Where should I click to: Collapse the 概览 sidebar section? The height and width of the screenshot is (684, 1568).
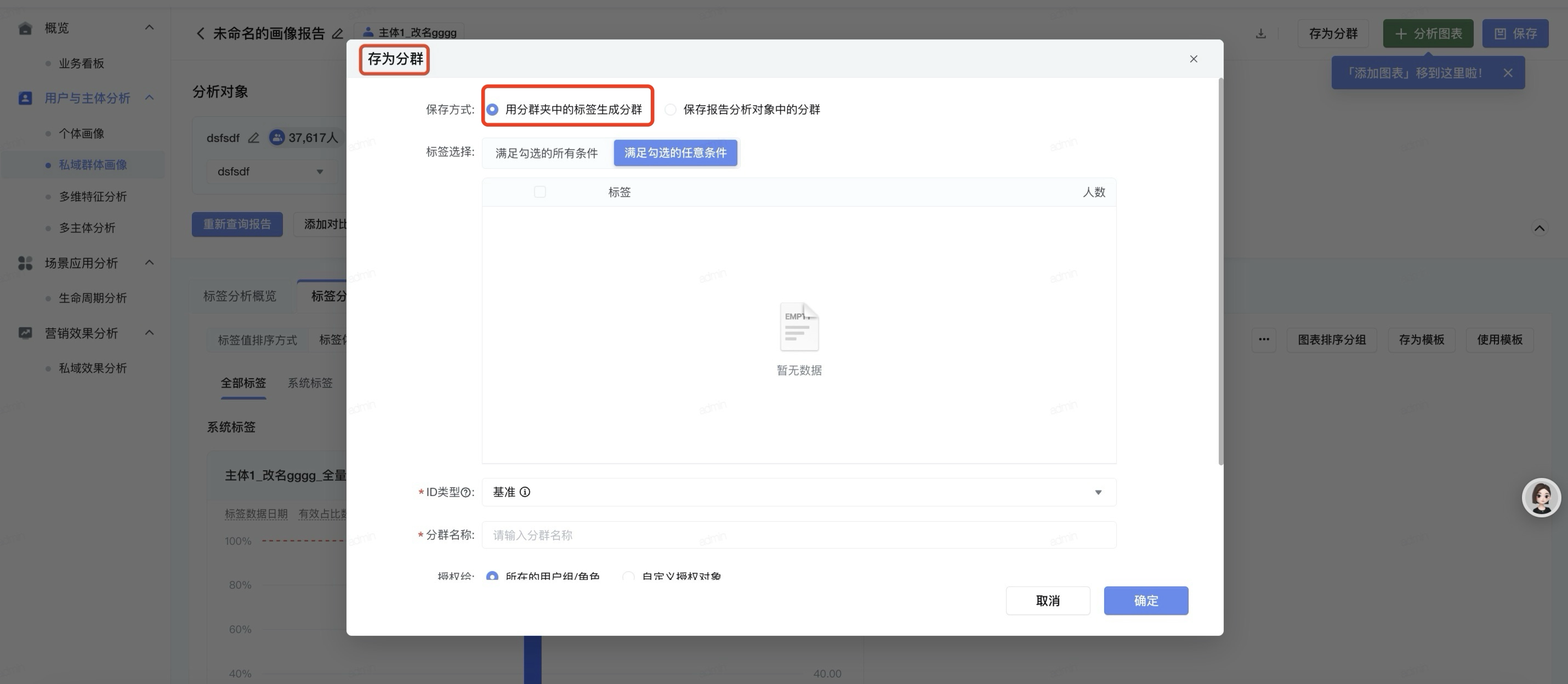point(149,27)
